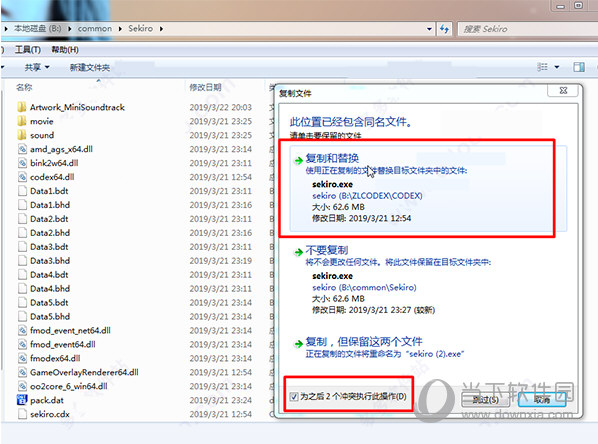Select the Data3.bdt file icon
The image size is (598, 444).
[x=23, y=247]
